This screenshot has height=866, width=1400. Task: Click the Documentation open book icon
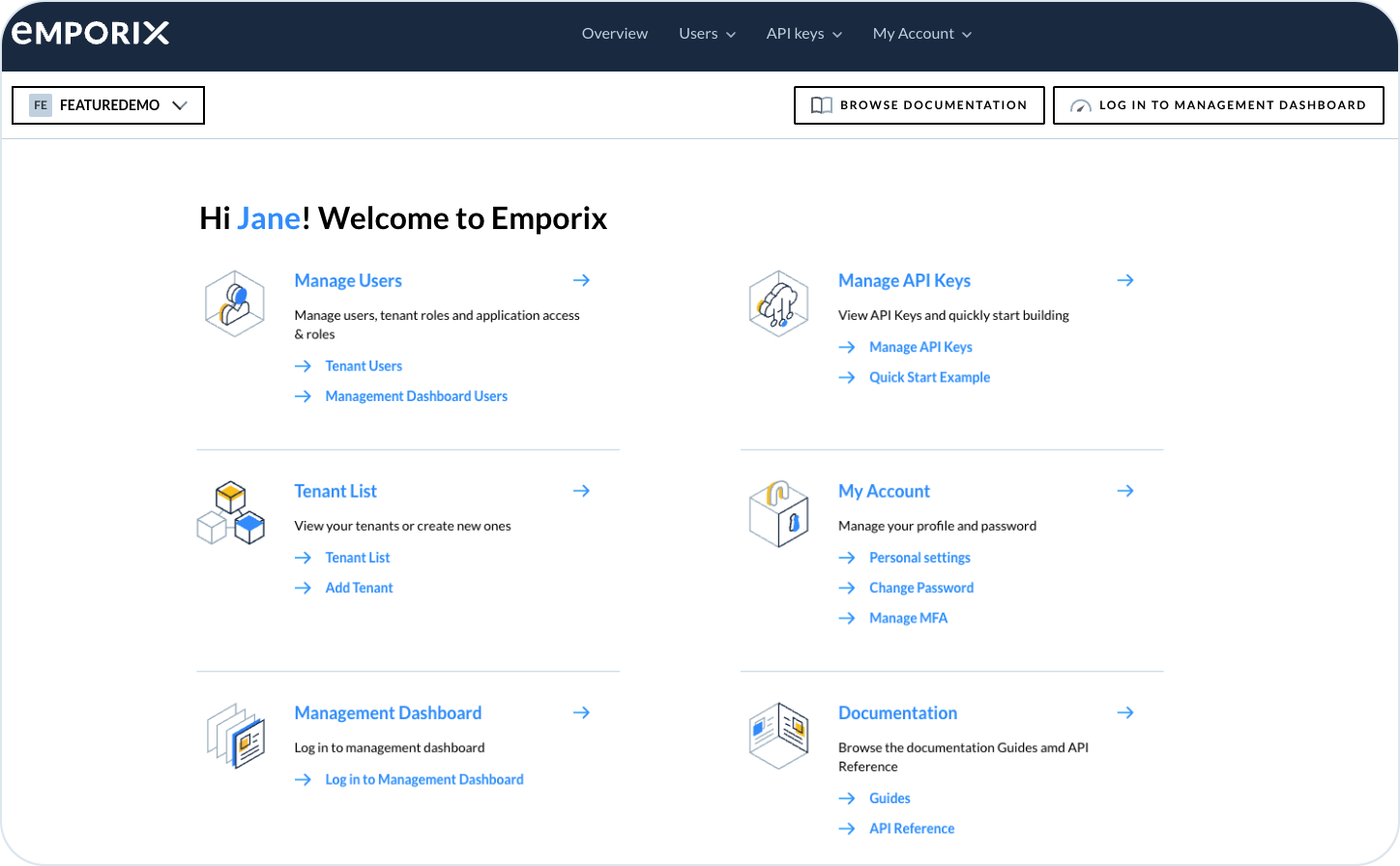(x=778, y=735)
